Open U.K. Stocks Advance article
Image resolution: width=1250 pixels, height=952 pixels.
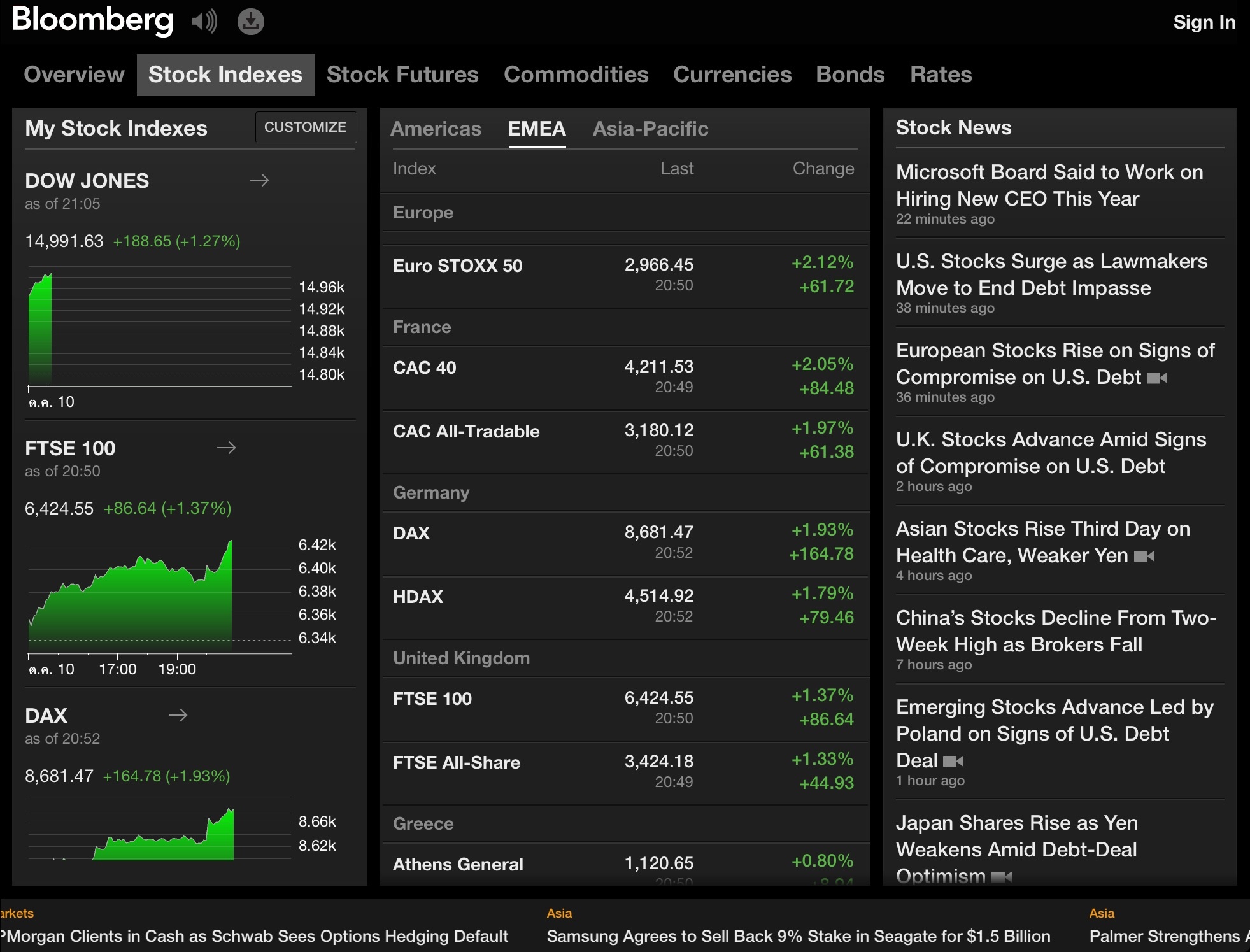pyautogui.click(x=1060, y=460)
